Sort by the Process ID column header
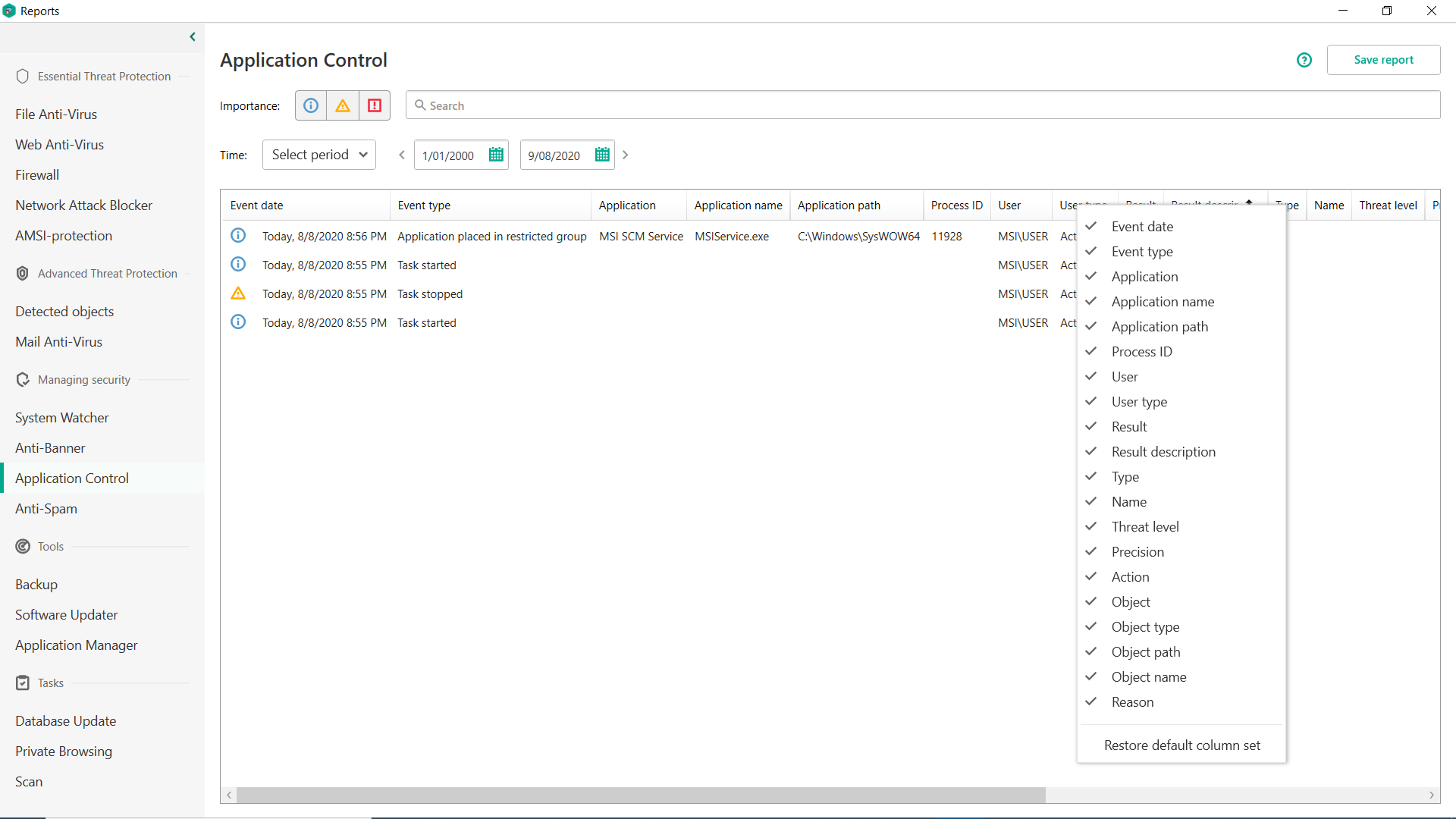This screenshot has width=1456, height=819. (956, 205)
